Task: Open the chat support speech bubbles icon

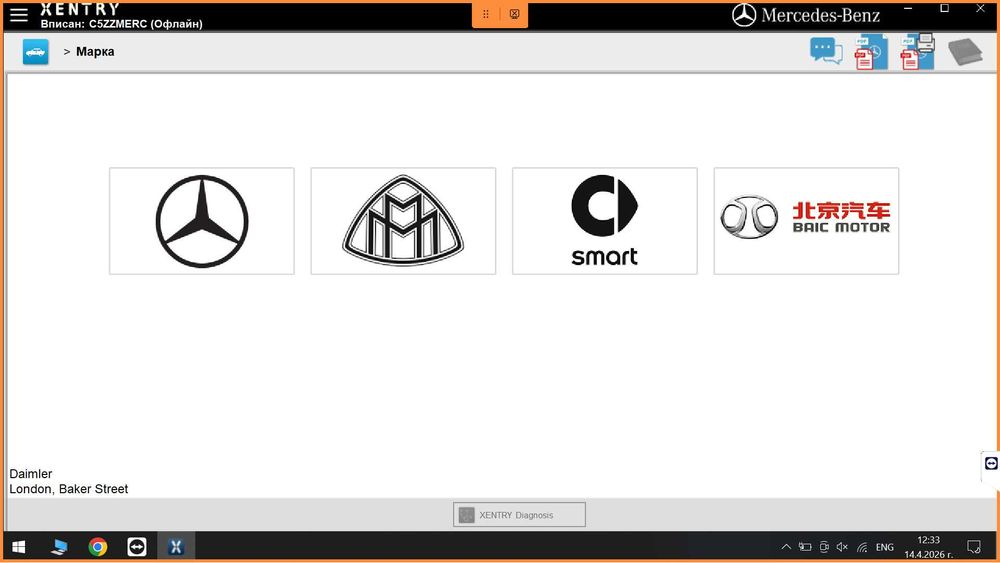Action: [x=827, y=51]
